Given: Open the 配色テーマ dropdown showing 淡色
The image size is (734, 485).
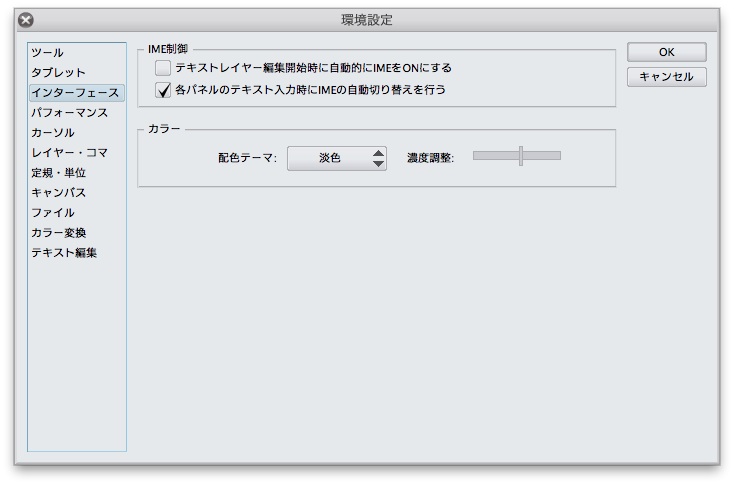Looking at the screenshot, I should (x=337, y=158).
